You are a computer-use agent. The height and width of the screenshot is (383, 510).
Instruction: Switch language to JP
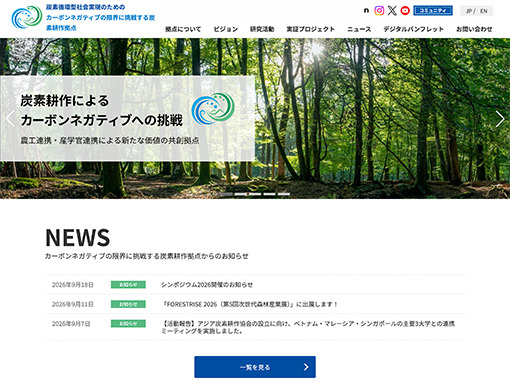(469, 11)
